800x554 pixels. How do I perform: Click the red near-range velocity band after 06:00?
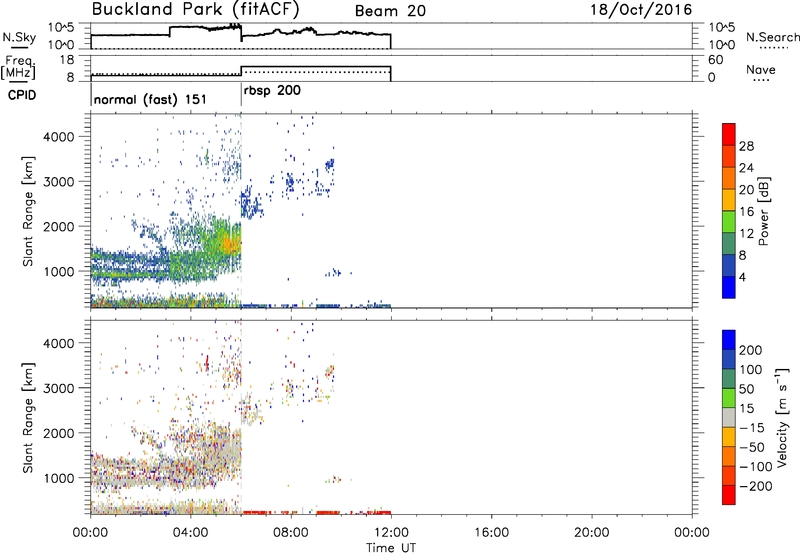(316, 512)
